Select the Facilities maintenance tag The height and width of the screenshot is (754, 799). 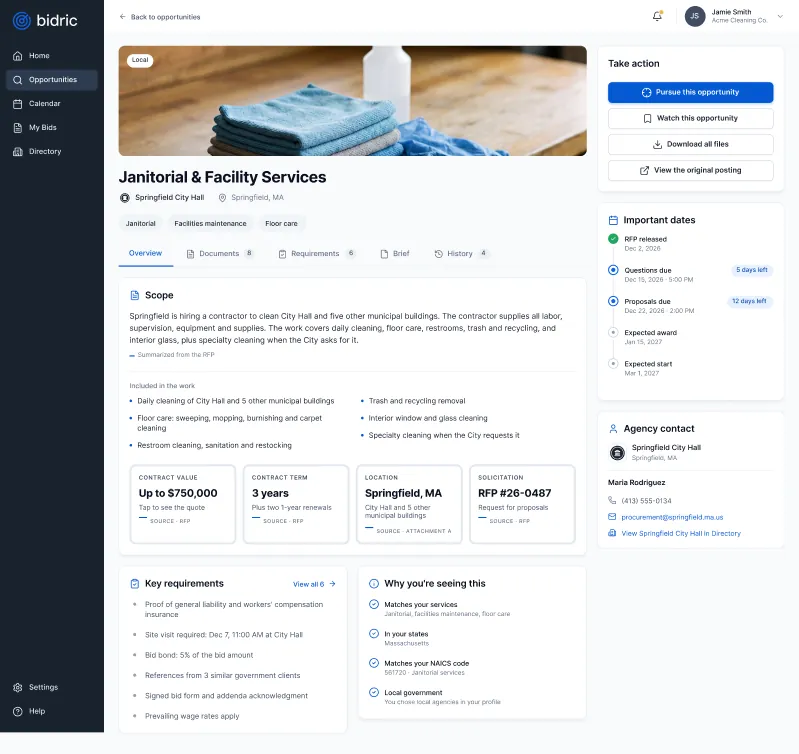point(210,224)
